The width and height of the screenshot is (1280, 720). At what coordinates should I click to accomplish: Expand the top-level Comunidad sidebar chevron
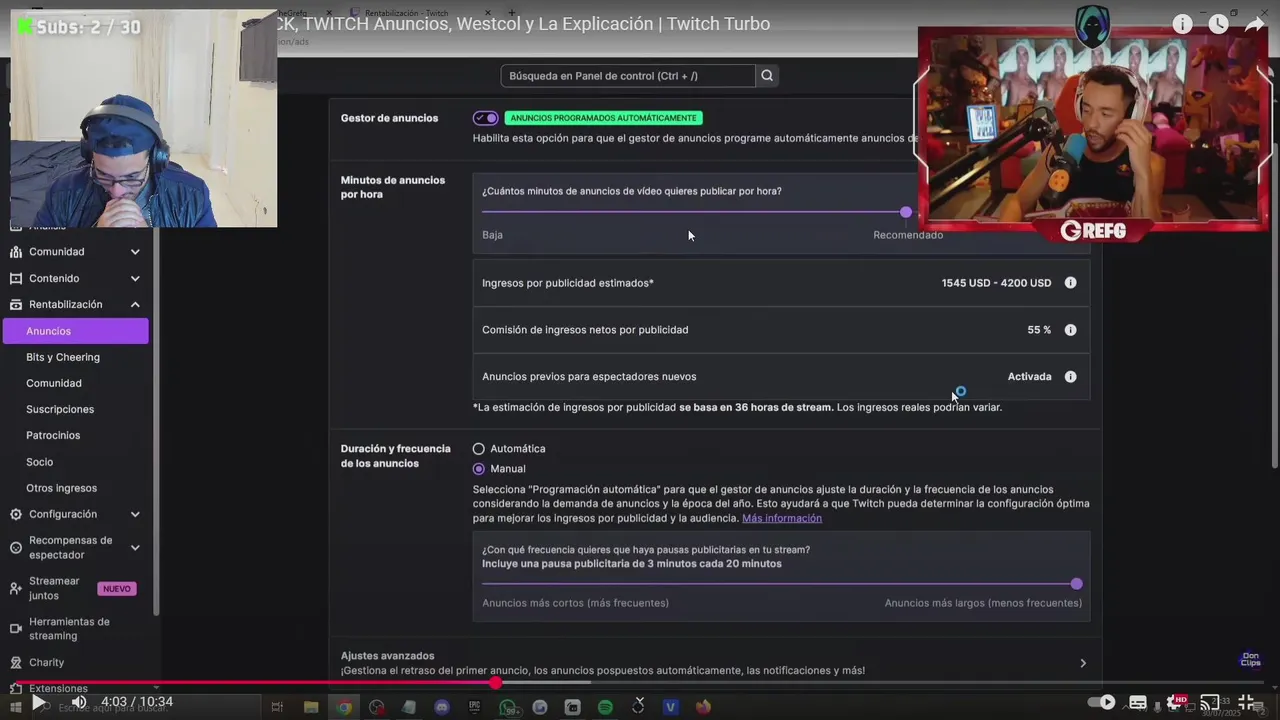[x=135, y=252]
